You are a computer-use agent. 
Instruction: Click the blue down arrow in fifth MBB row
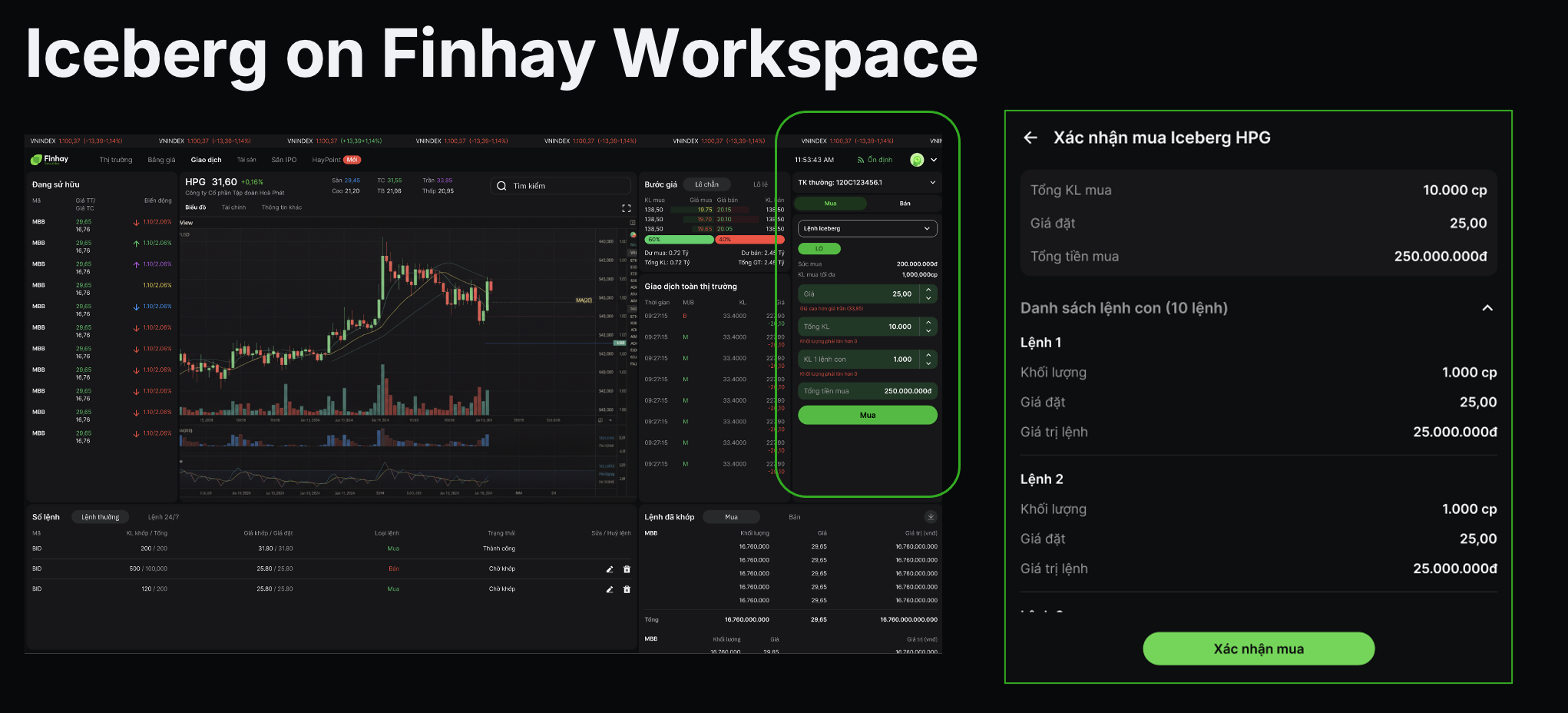pyautogui.click(x=136, y=307)
